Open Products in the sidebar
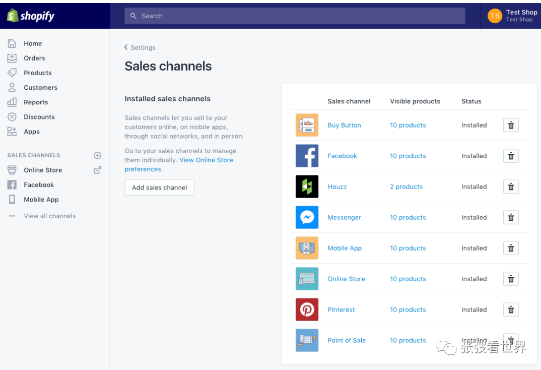The height and width of the screenshot is (370, 541). [38, 73]
